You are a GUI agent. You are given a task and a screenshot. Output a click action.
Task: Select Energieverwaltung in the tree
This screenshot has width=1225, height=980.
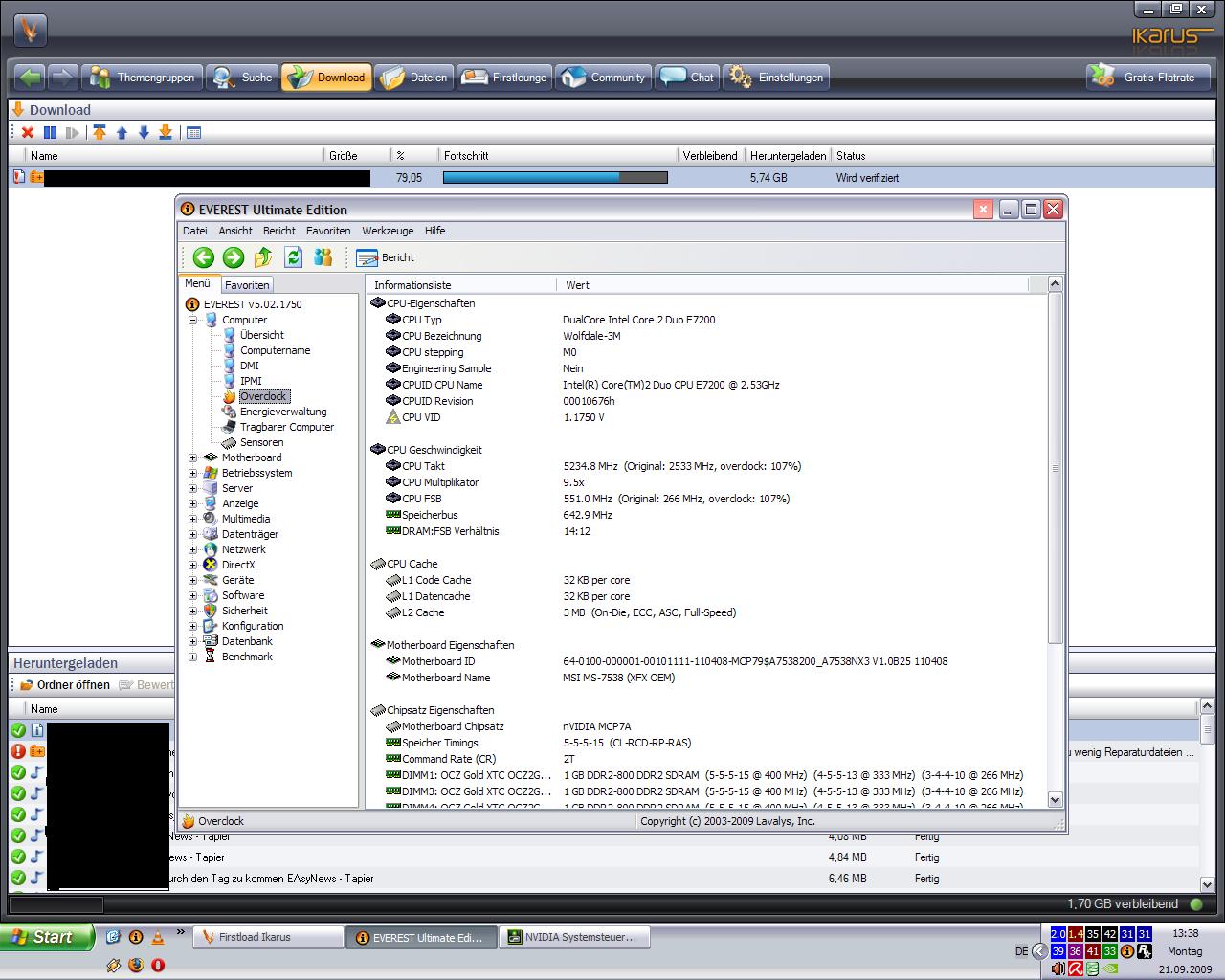(x=283, y=412)
